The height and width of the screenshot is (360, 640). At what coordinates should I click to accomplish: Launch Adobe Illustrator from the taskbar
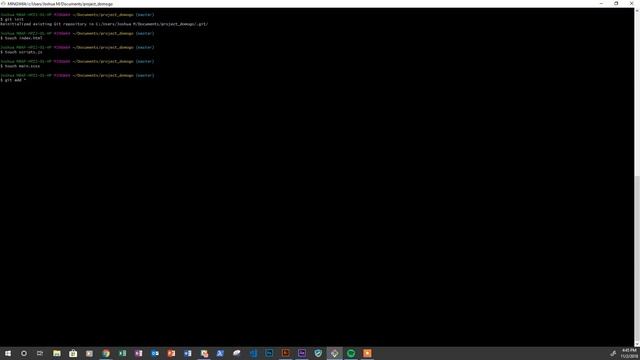coord(286,353)
